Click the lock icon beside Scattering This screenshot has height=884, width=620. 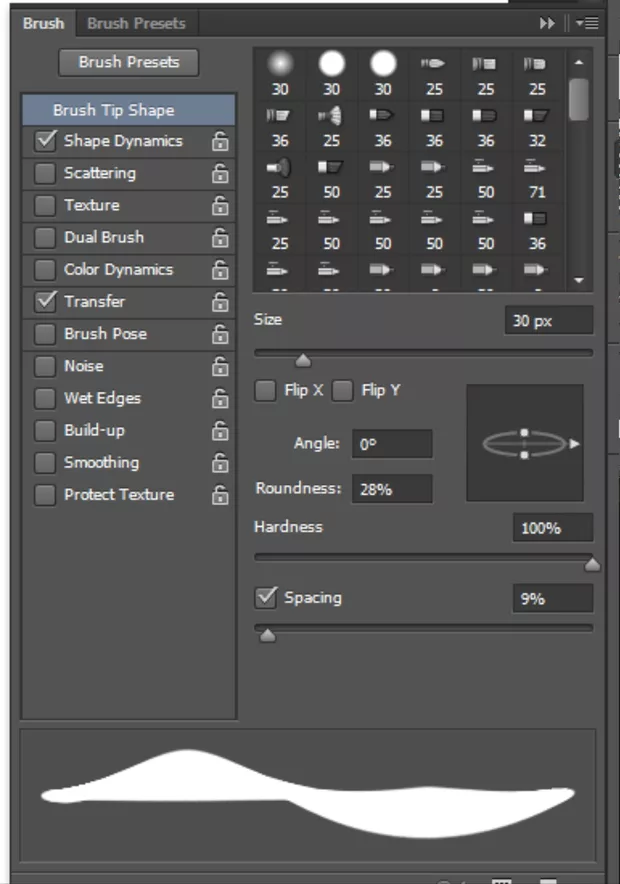click(220, 174)
